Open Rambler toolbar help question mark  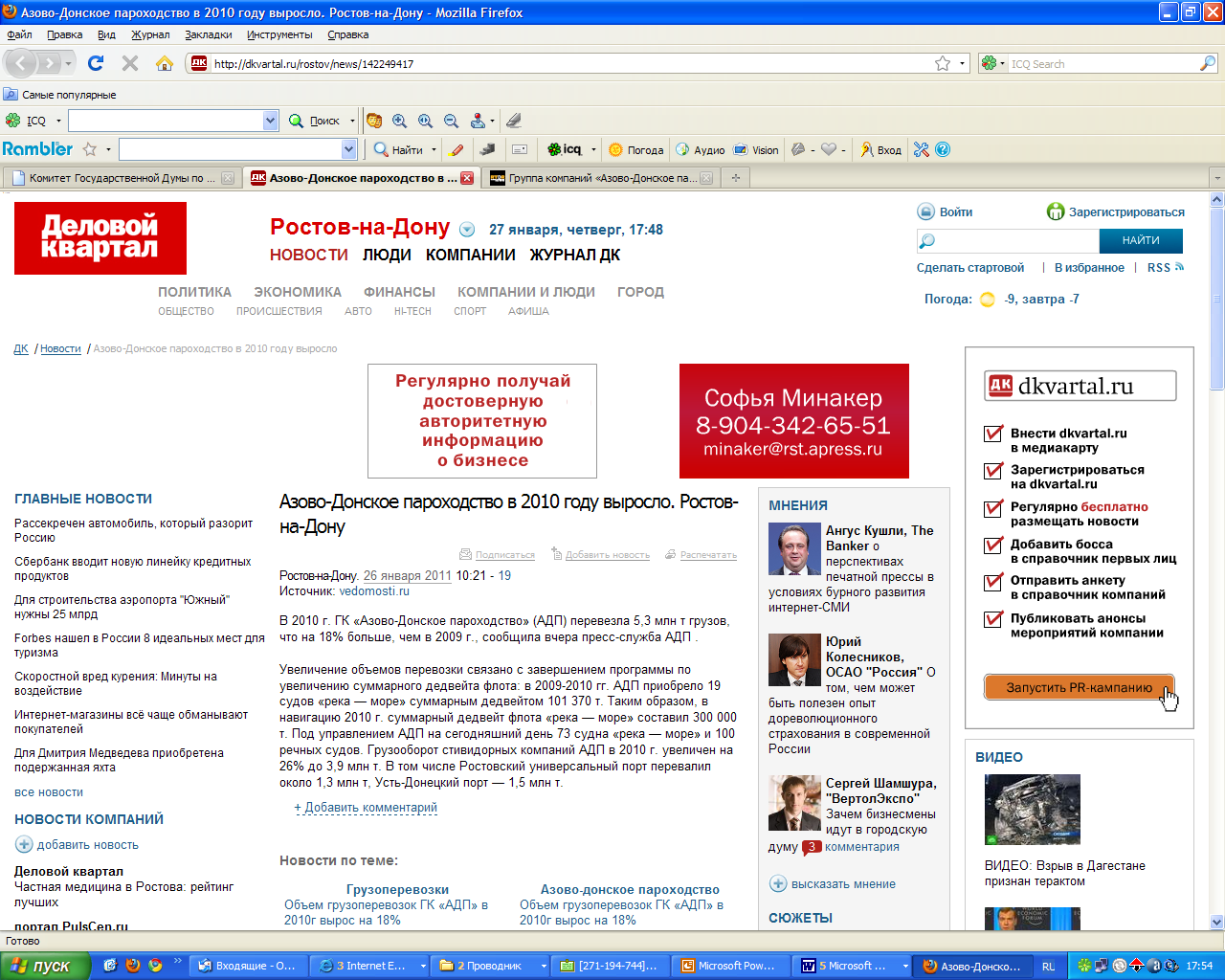pyautogui.click(x=943, y=149)
